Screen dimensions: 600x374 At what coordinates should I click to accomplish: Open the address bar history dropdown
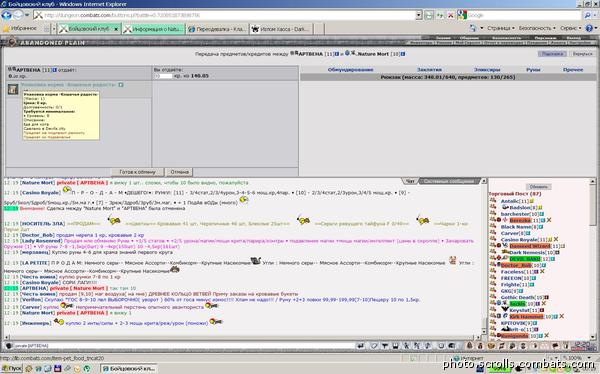pos(419,15)
